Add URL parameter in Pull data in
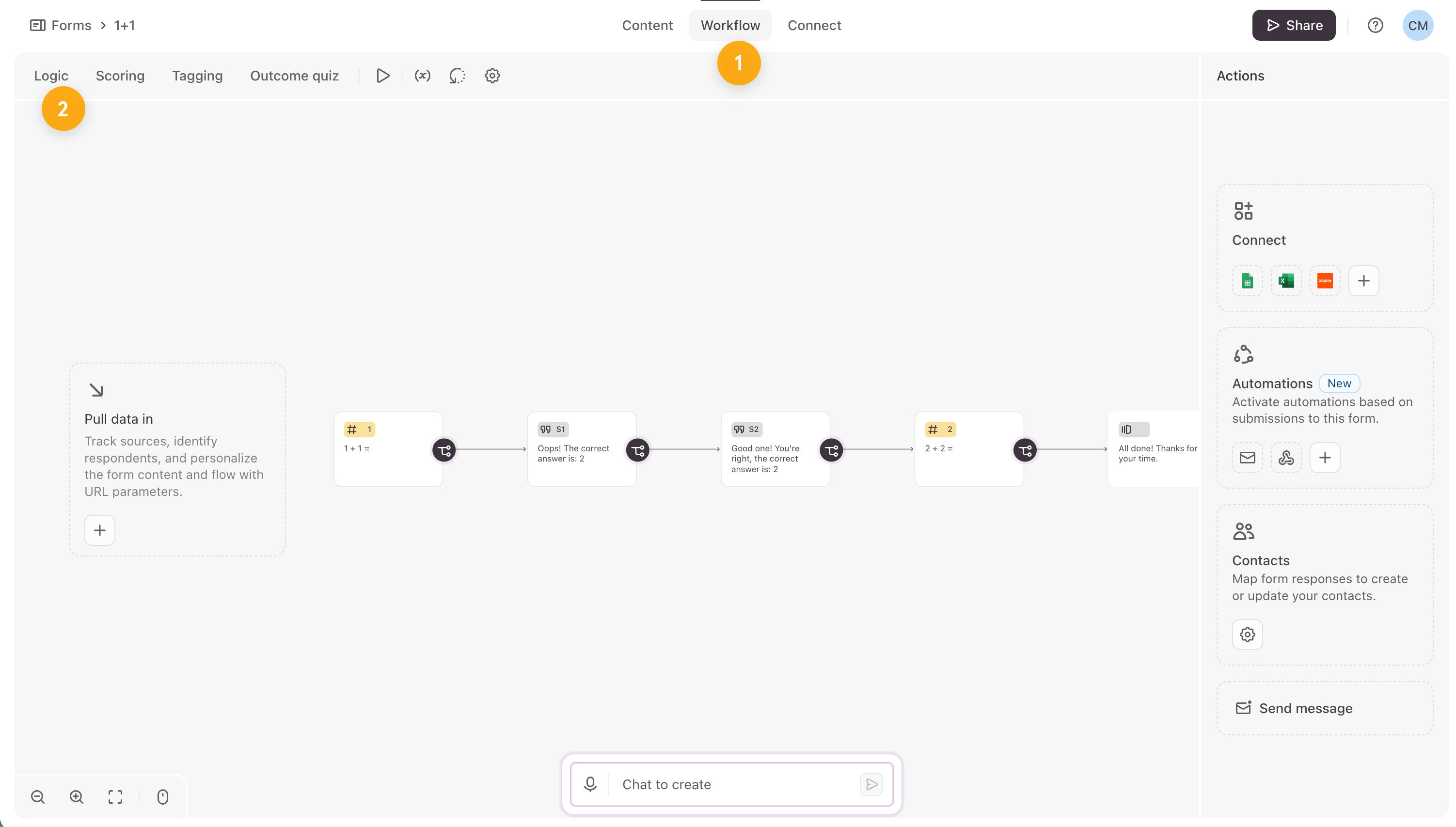This screenshot has width=1456, height=827. [x=100, y=530]
